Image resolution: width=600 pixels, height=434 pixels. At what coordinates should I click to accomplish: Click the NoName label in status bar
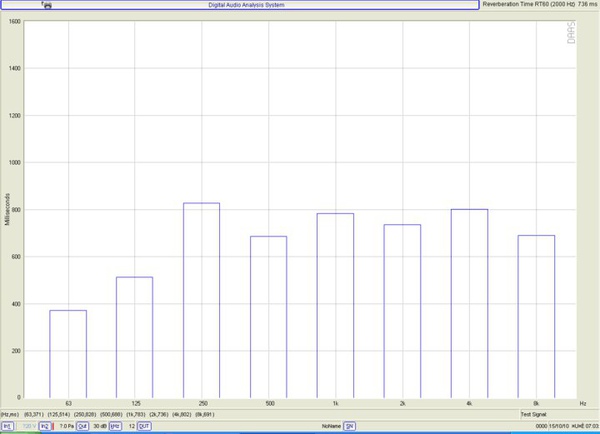331,426
